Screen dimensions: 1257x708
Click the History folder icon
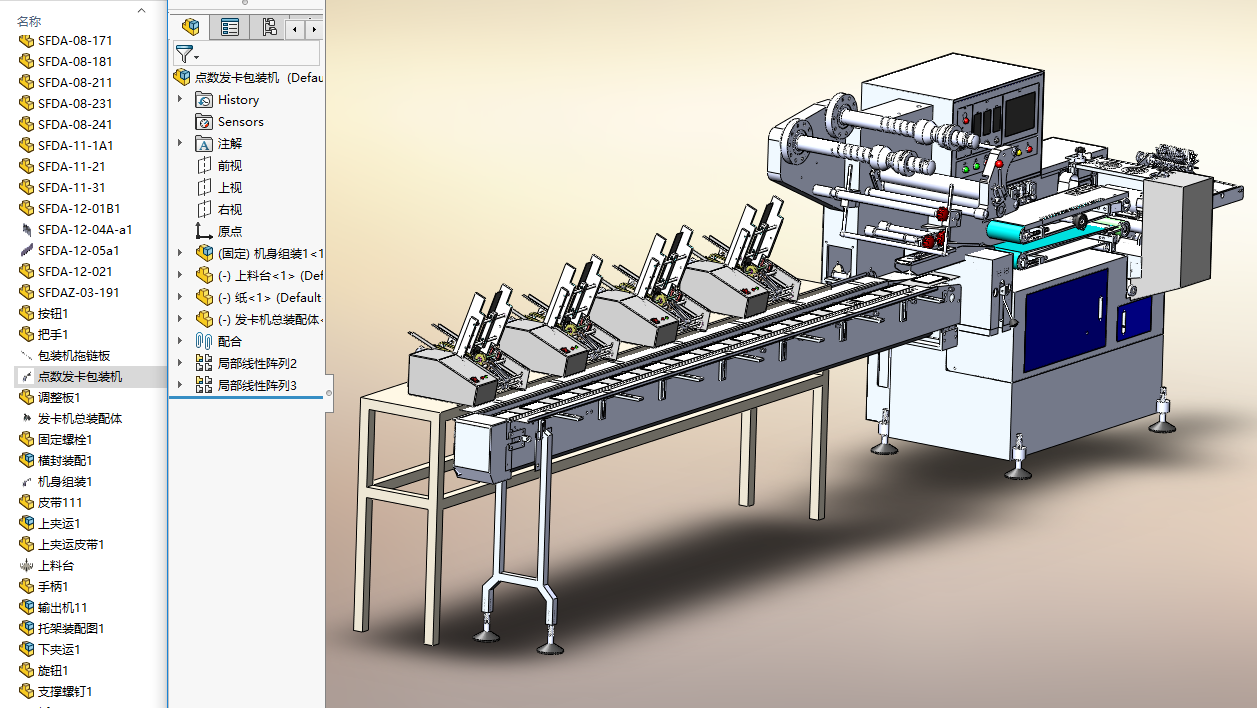pyautogui.click(x=204, y=99)
